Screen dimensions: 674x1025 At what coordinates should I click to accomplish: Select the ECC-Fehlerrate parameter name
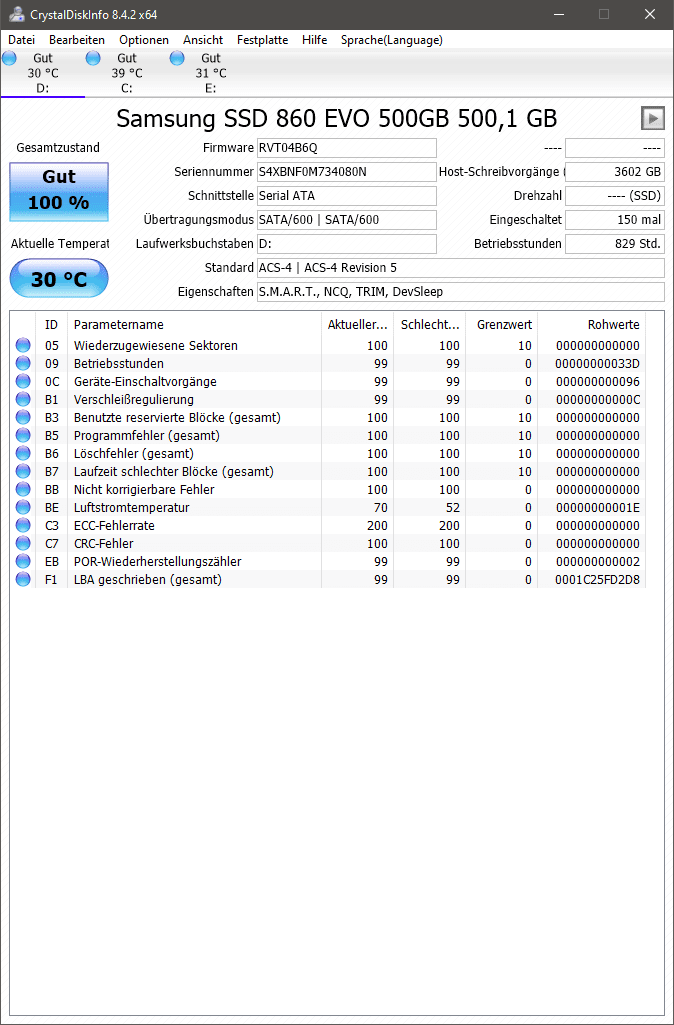[114, 525]
